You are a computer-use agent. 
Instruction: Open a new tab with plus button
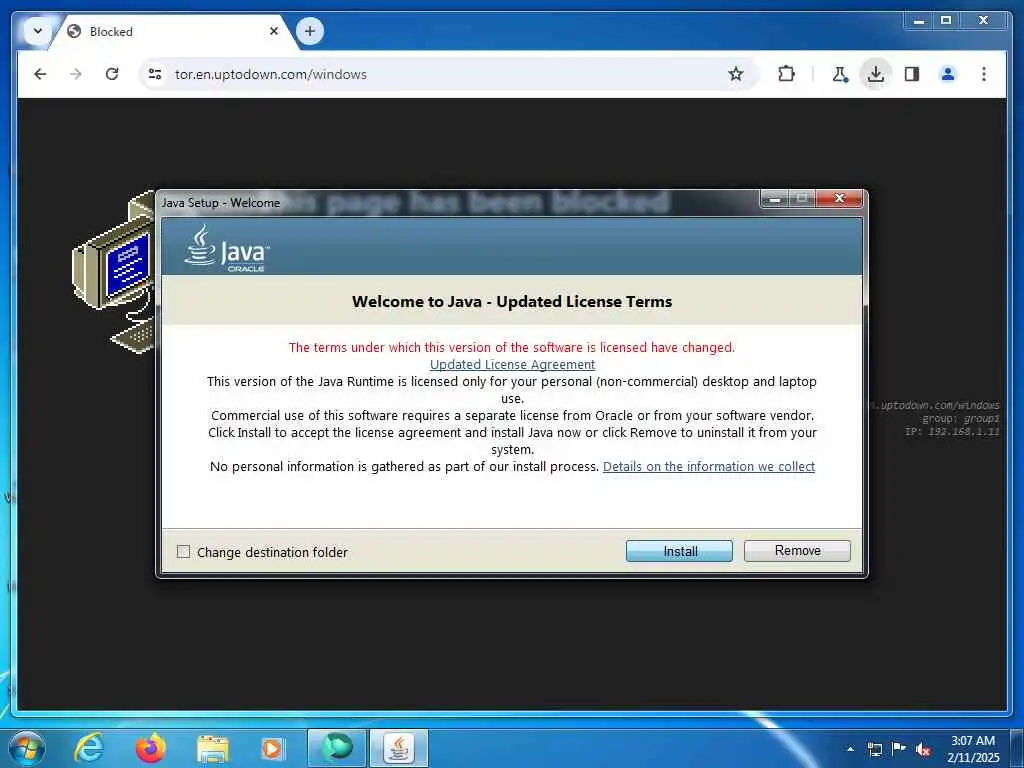pos(310,31)
